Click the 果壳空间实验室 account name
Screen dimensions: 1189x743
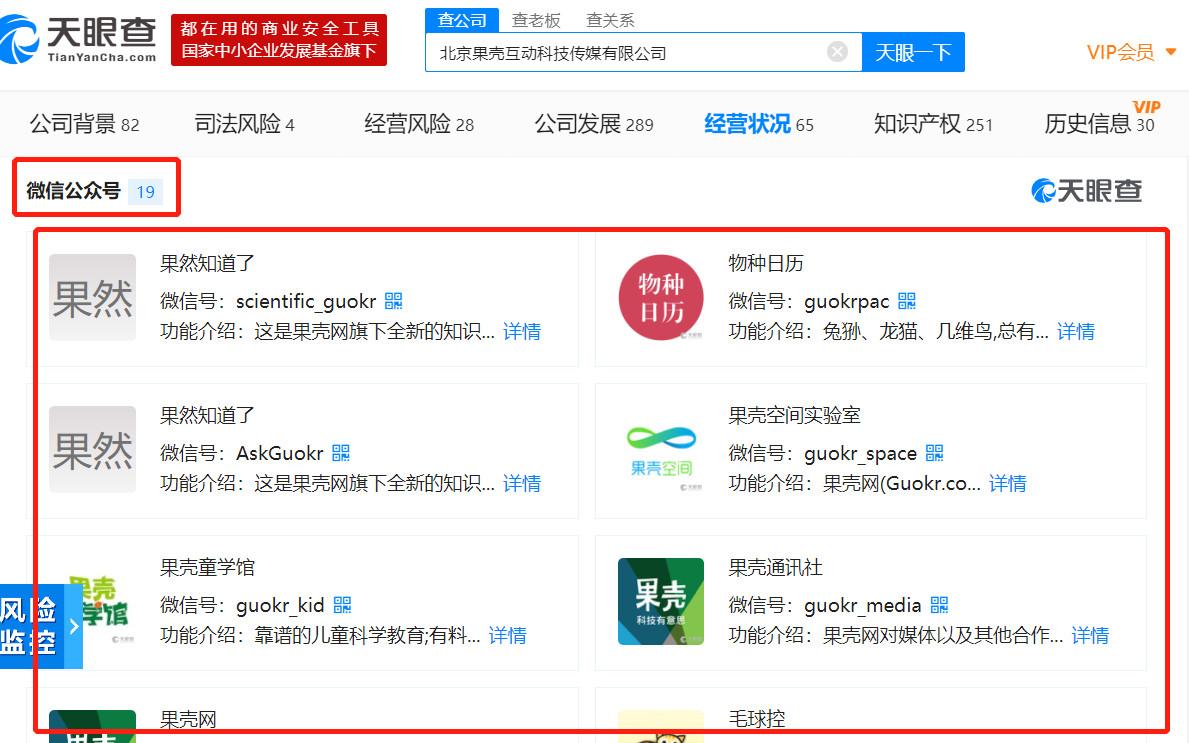coord(794,415)
